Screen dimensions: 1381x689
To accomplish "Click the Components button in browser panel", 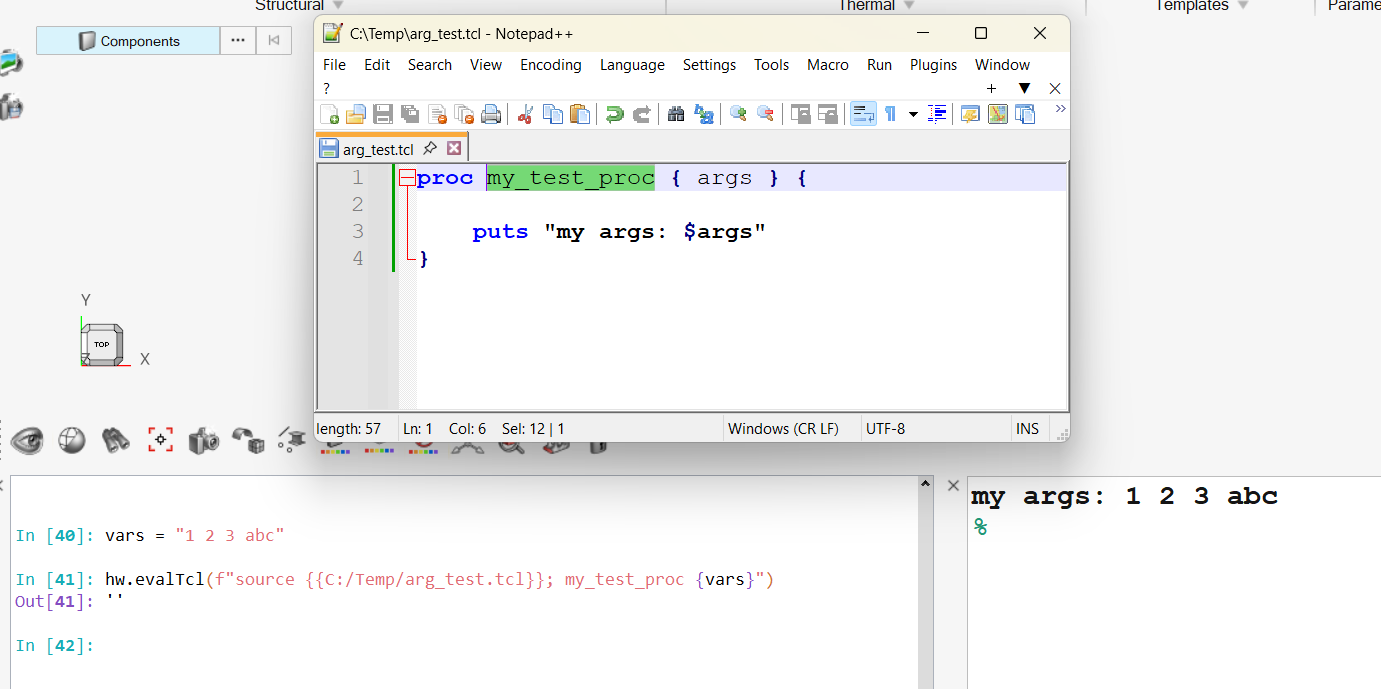I will click(128, 41).
